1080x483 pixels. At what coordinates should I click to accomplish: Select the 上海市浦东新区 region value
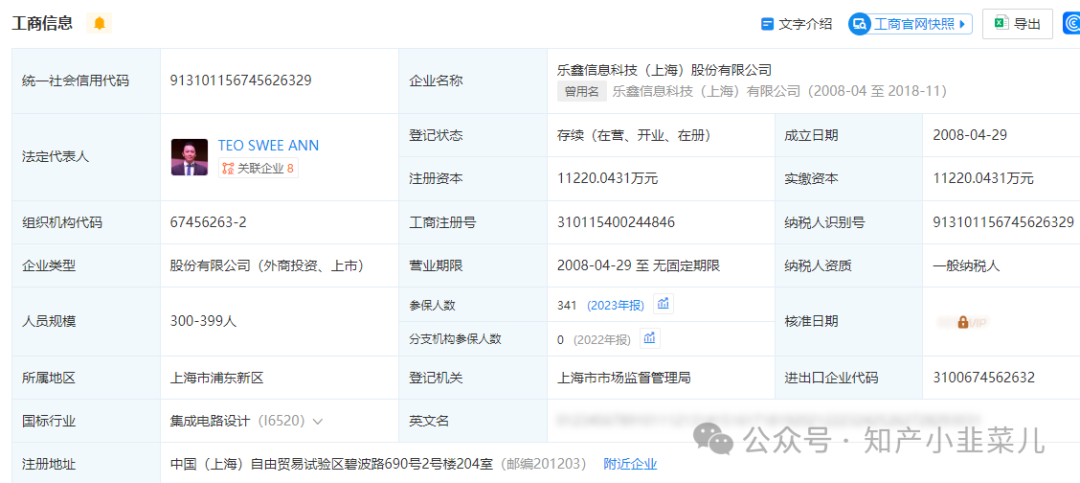(x=217, y=378)
